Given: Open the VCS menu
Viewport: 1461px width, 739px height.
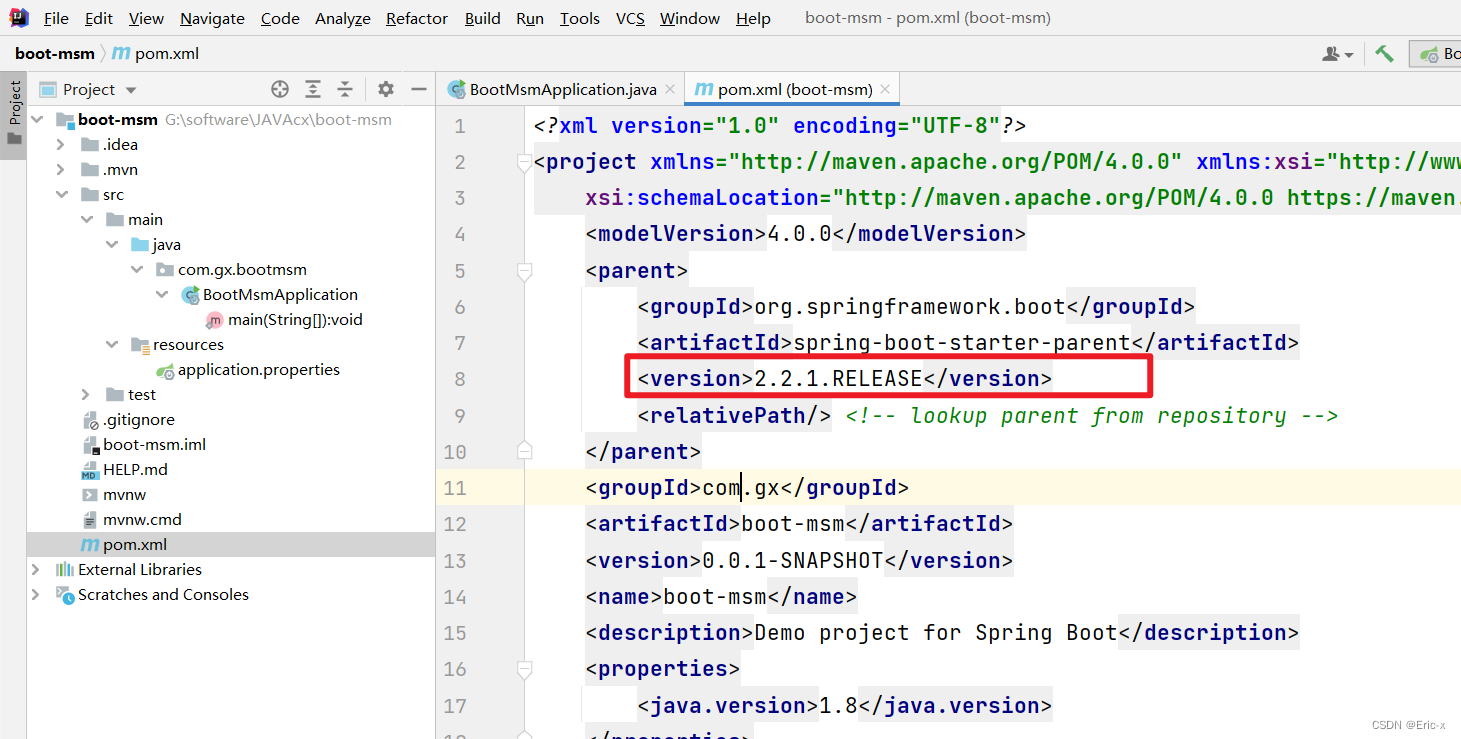Looking at the screenshot, I should point(630,18).
